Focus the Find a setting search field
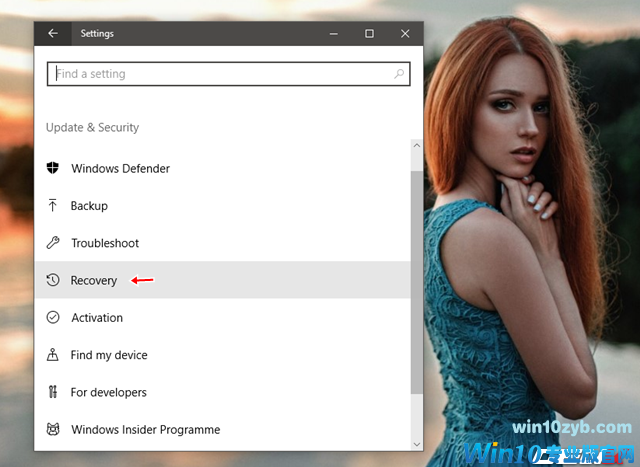The image size is (640, 467). [229, 74]
